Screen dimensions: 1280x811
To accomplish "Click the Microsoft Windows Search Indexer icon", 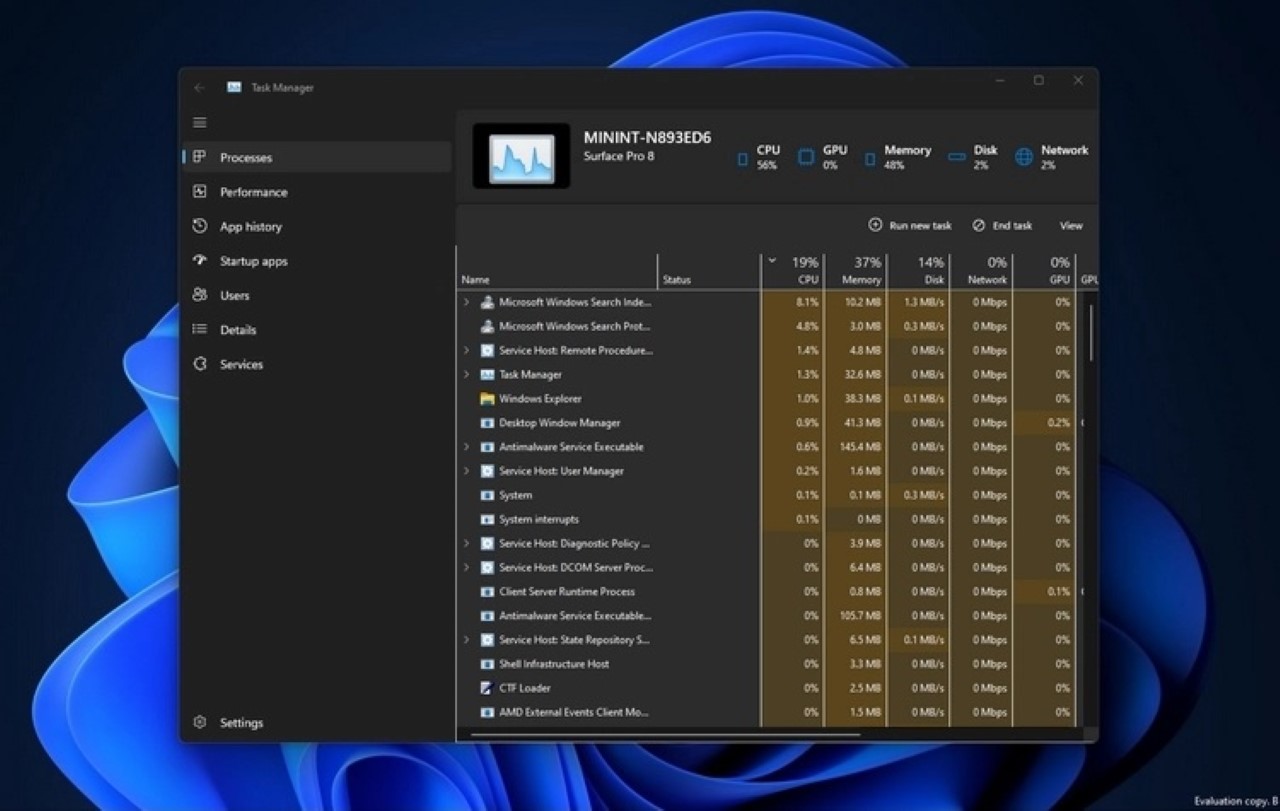I will pos(487,302).
